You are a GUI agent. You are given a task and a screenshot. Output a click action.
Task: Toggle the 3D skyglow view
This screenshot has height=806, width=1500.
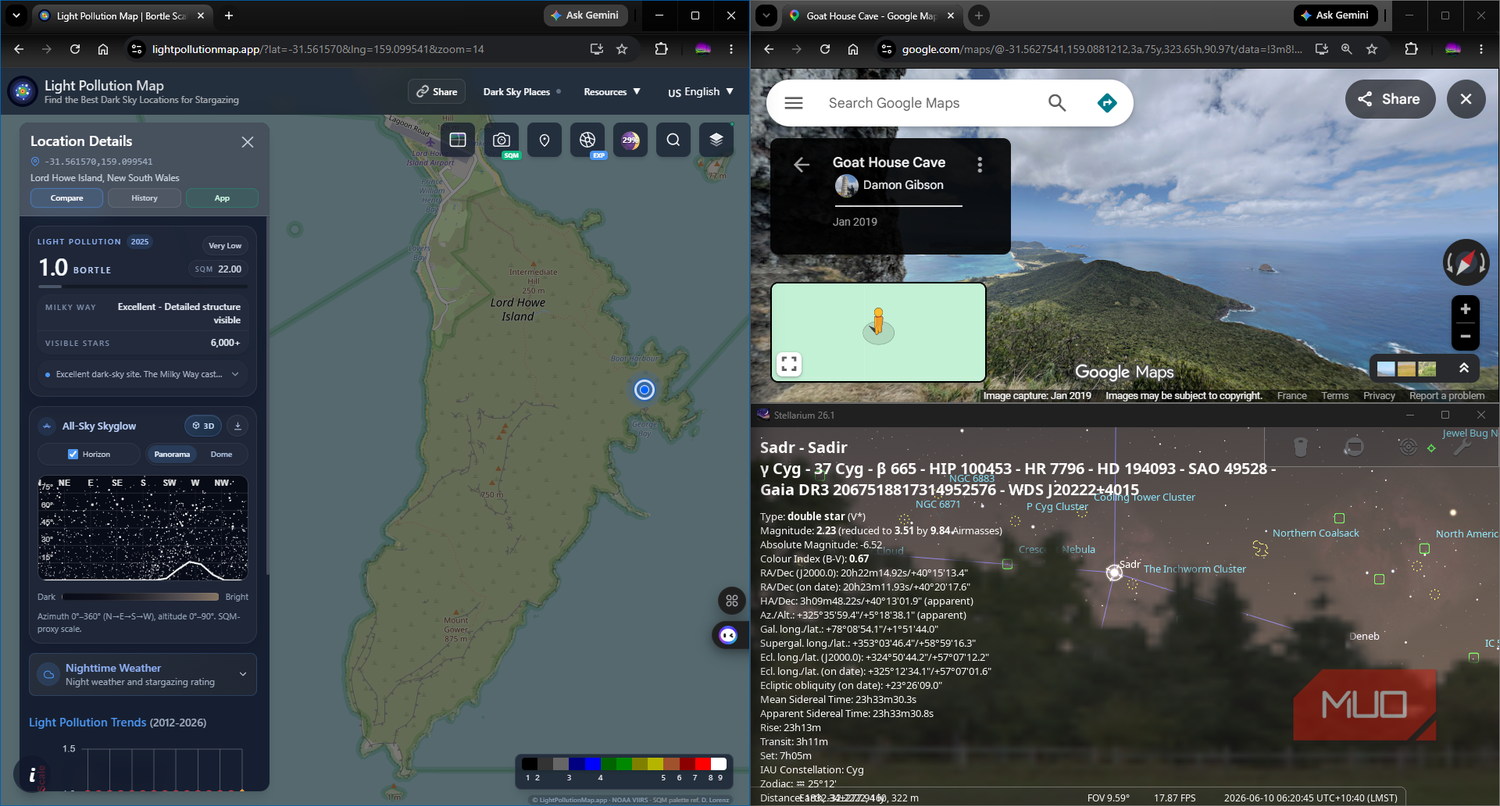coord(204,426)
